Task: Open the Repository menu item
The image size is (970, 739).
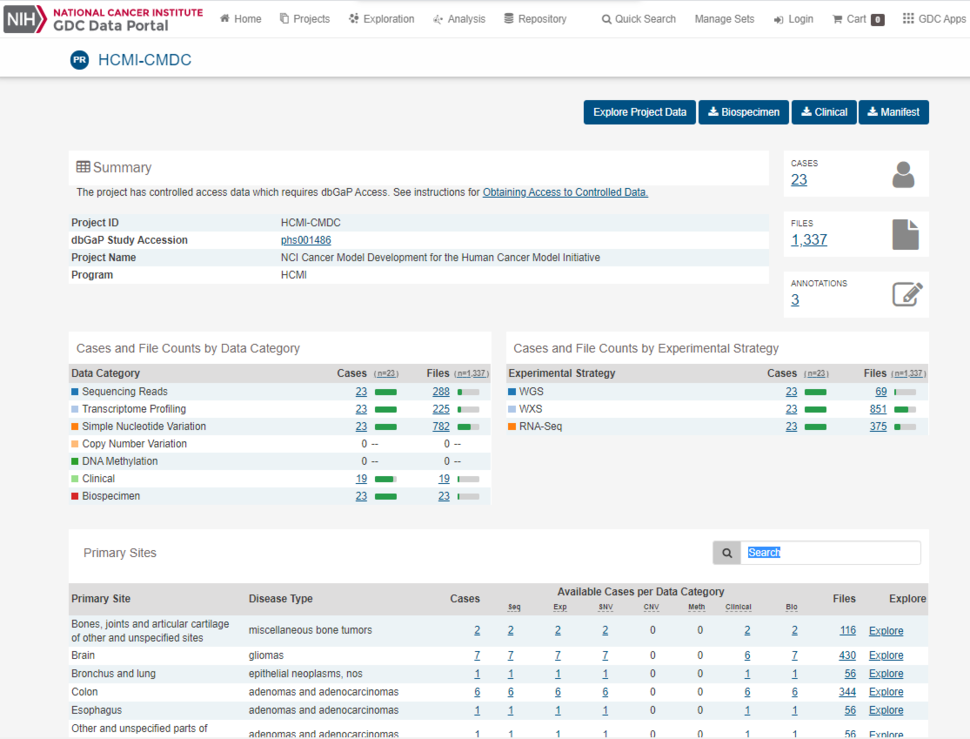Action: pos(535,19)
